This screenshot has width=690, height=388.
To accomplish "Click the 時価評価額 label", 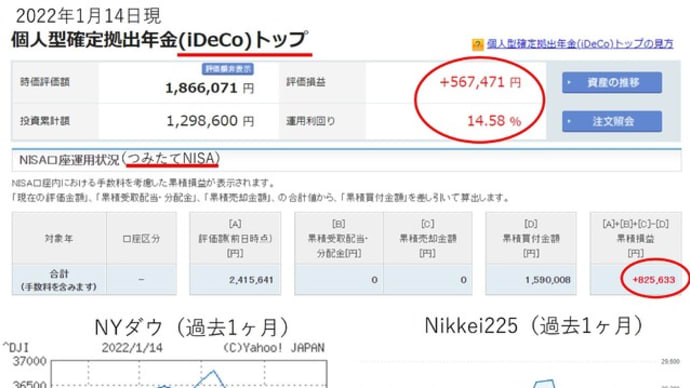I will pos(45,82).
